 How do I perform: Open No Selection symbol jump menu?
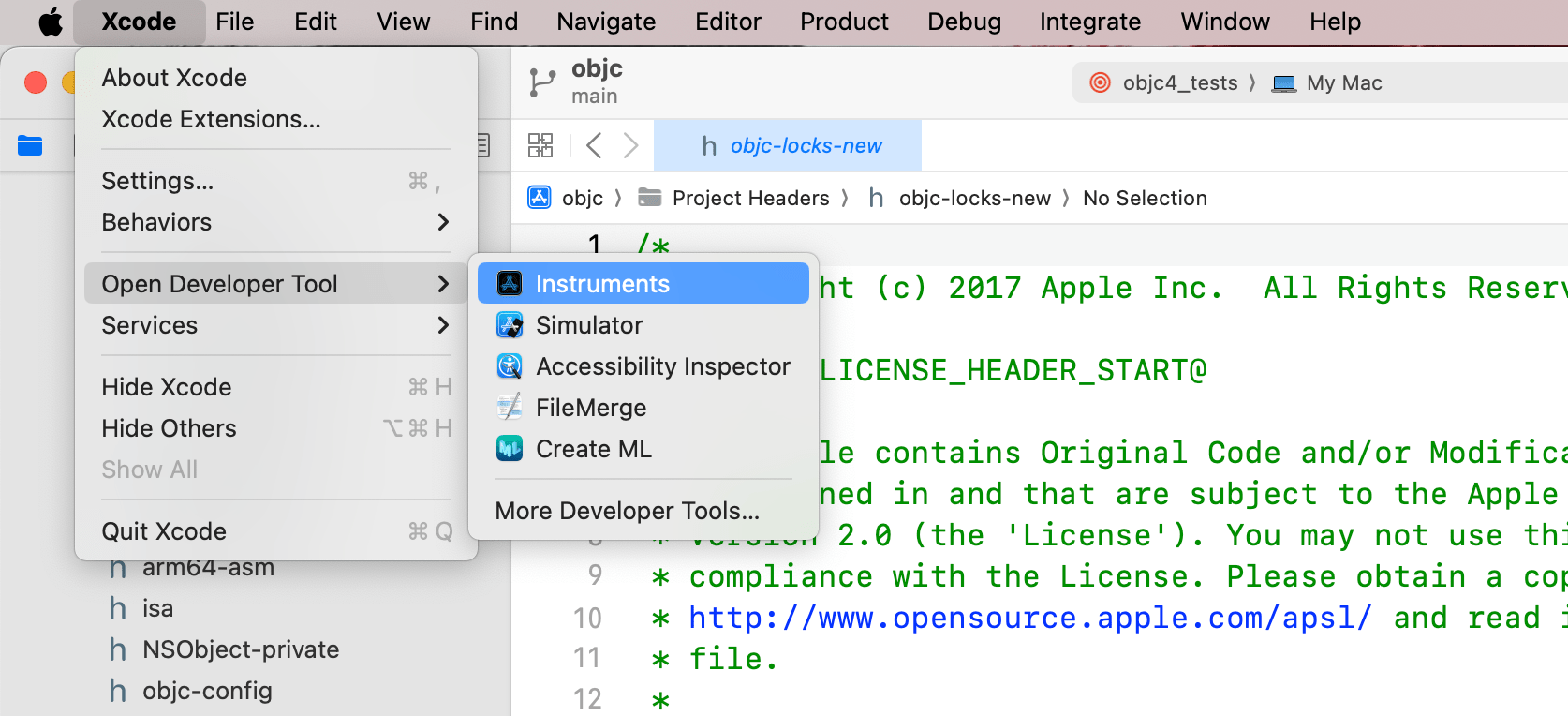pos(1145,198)
